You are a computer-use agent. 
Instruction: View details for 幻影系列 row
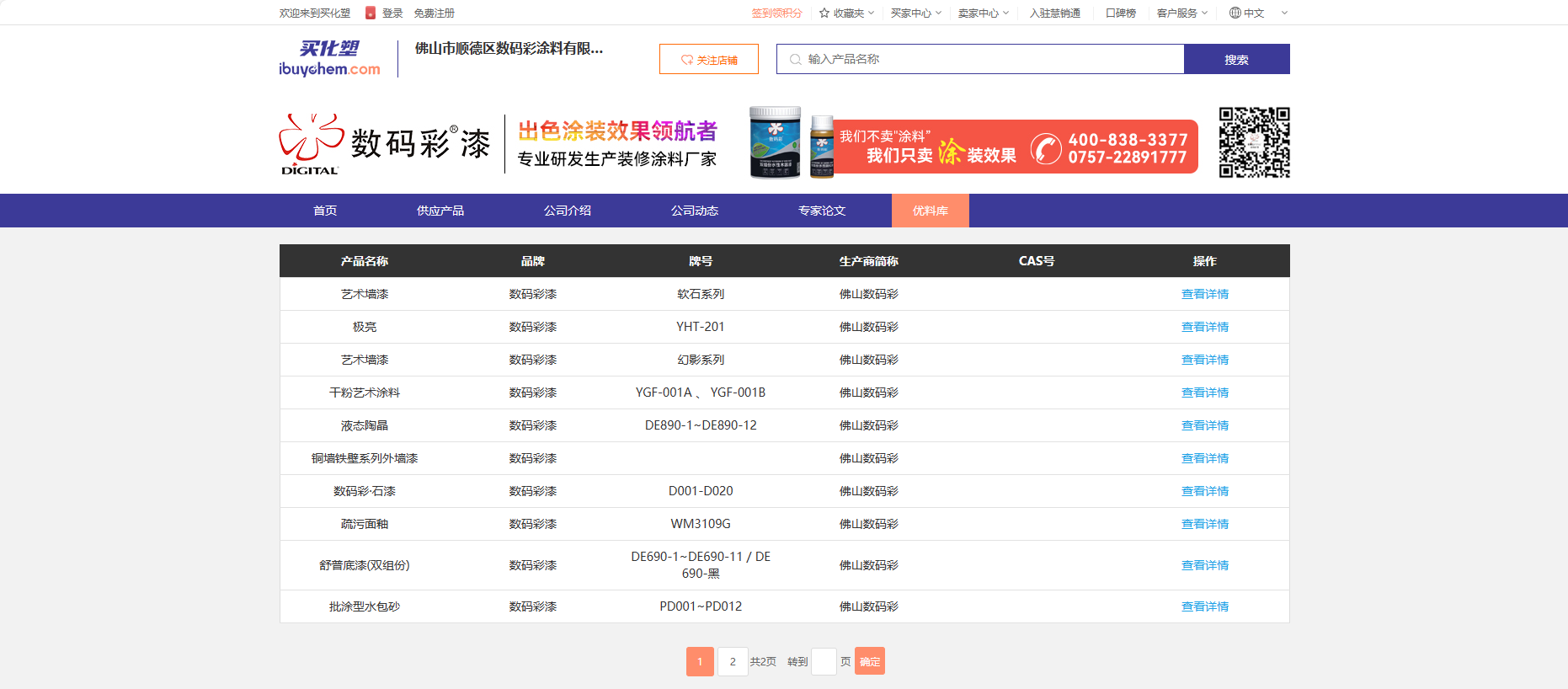[1205, 360]
